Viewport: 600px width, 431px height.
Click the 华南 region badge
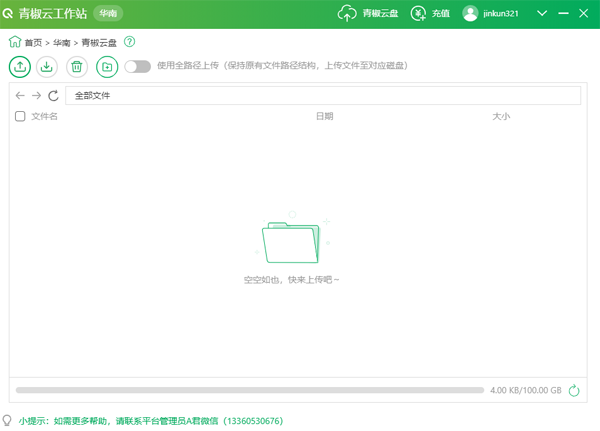107,14
